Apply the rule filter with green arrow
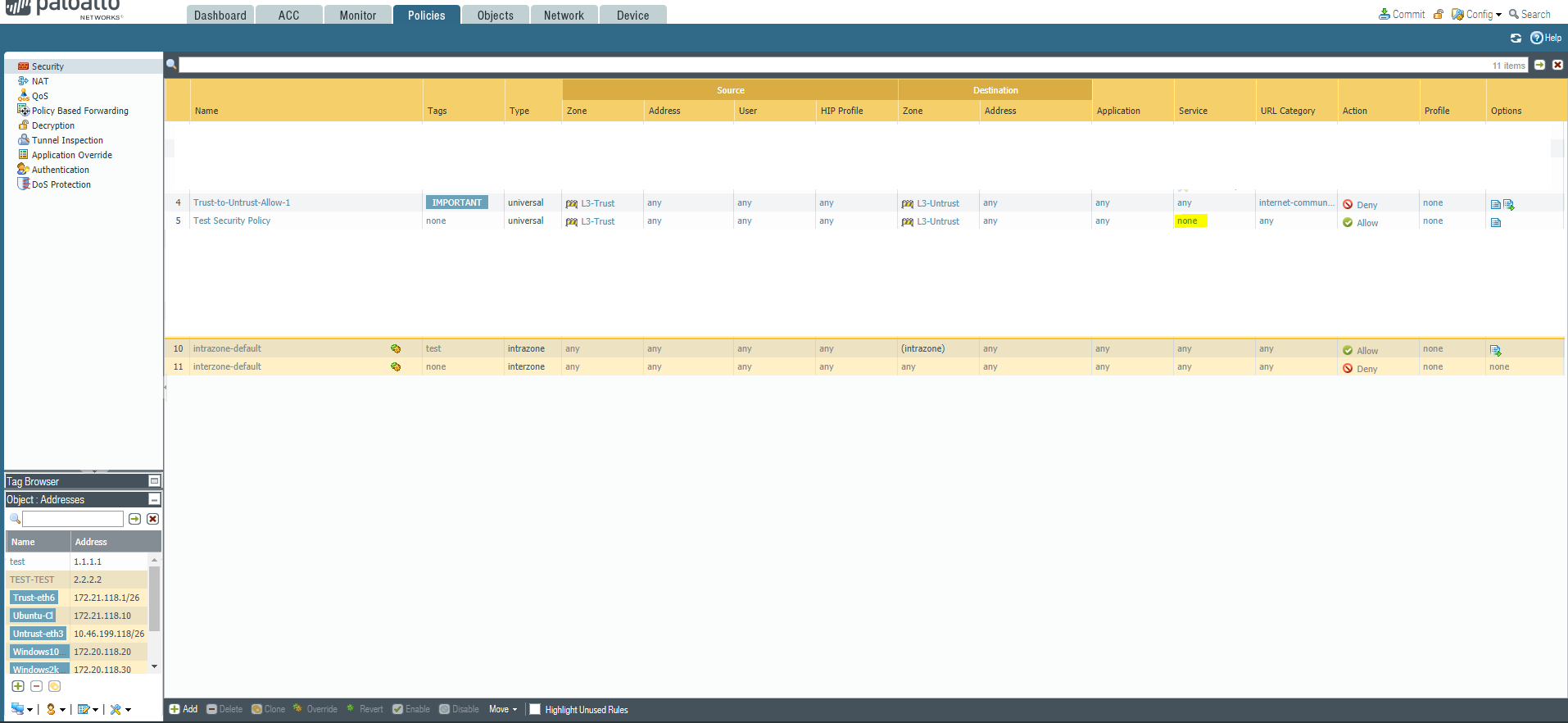The image size is (1568, 723). click(x=1540, y=65)
